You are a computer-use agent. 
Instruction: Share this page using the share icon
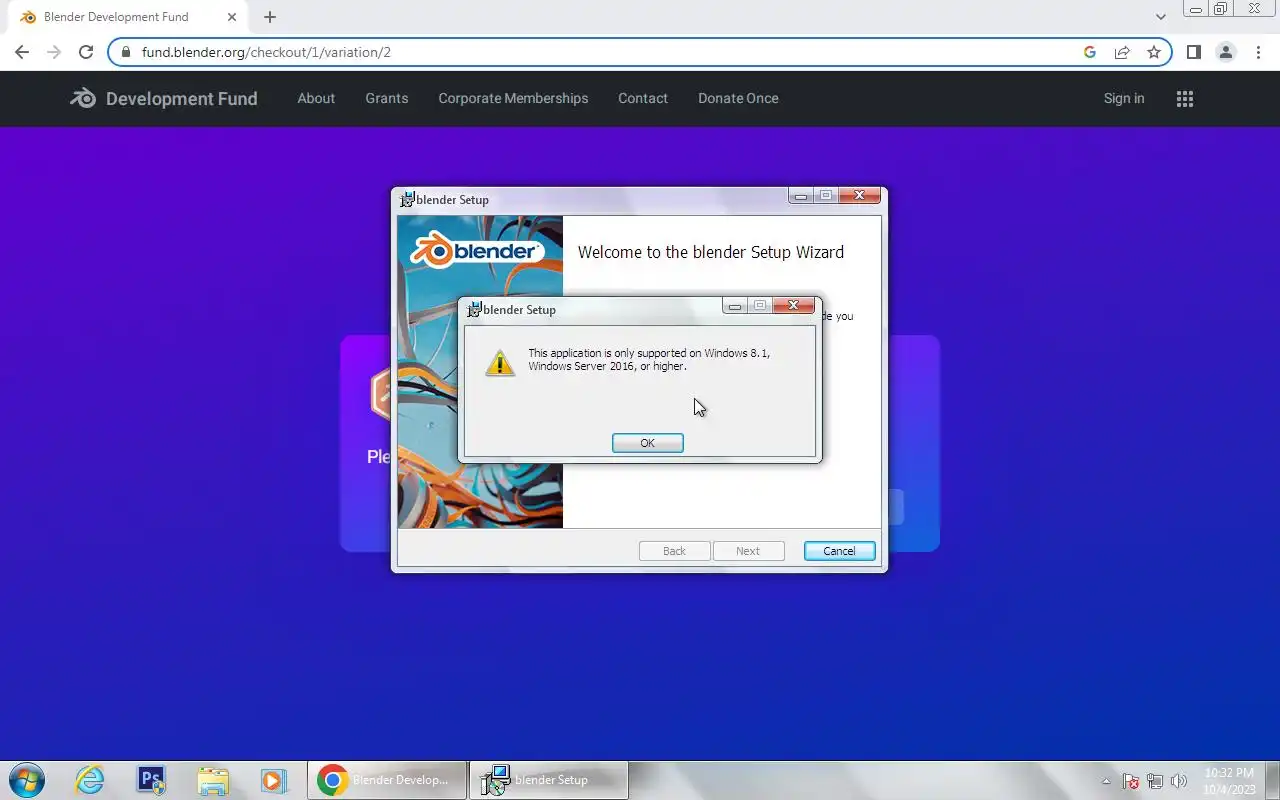[x=1122, y=52]
